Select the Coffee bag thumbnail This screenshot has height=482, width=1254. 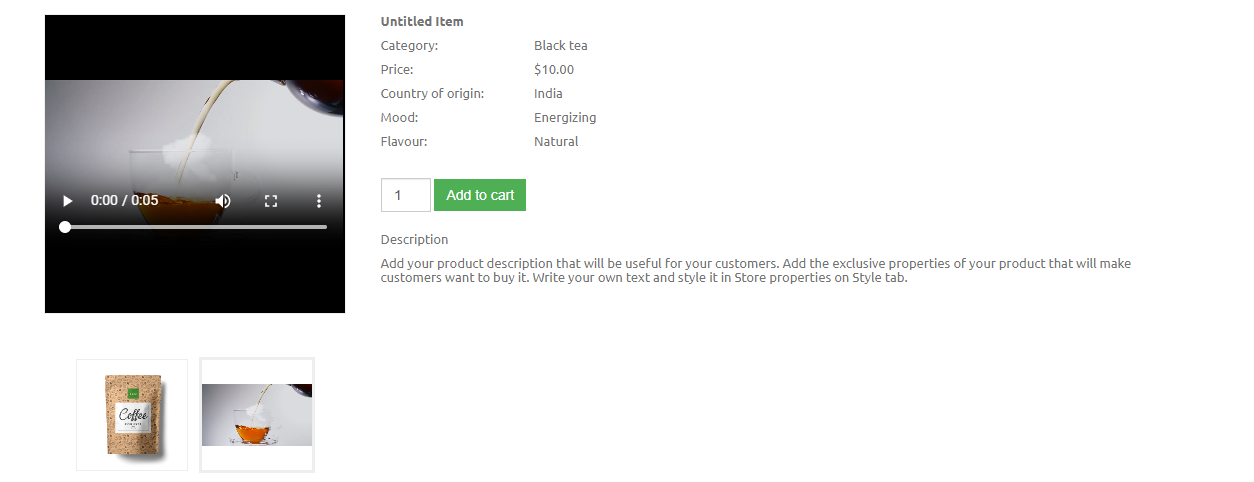[x=132, y=415]
